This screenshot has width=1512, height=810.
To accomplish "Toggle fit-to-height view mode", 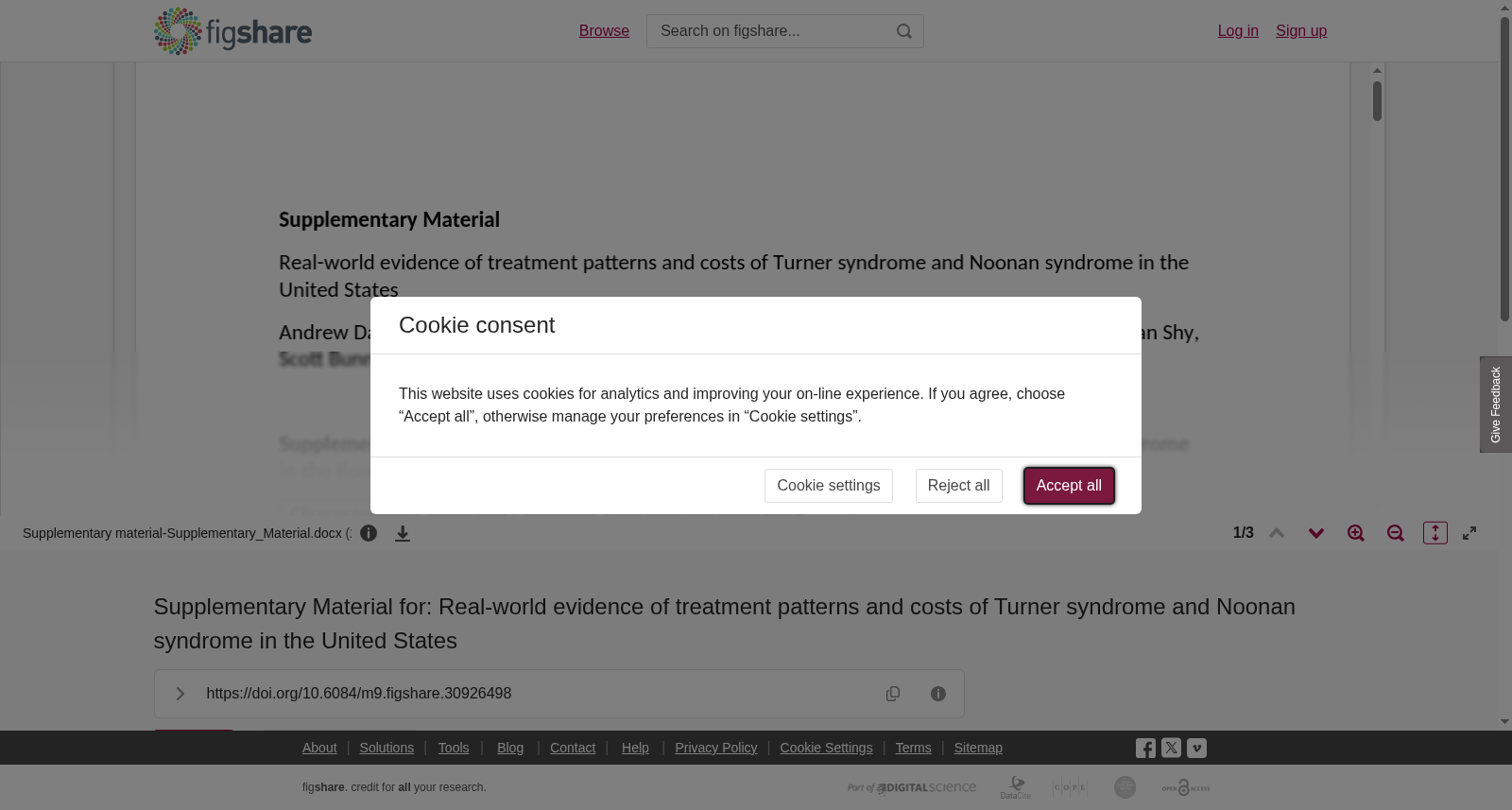I will click(1435, 533).
